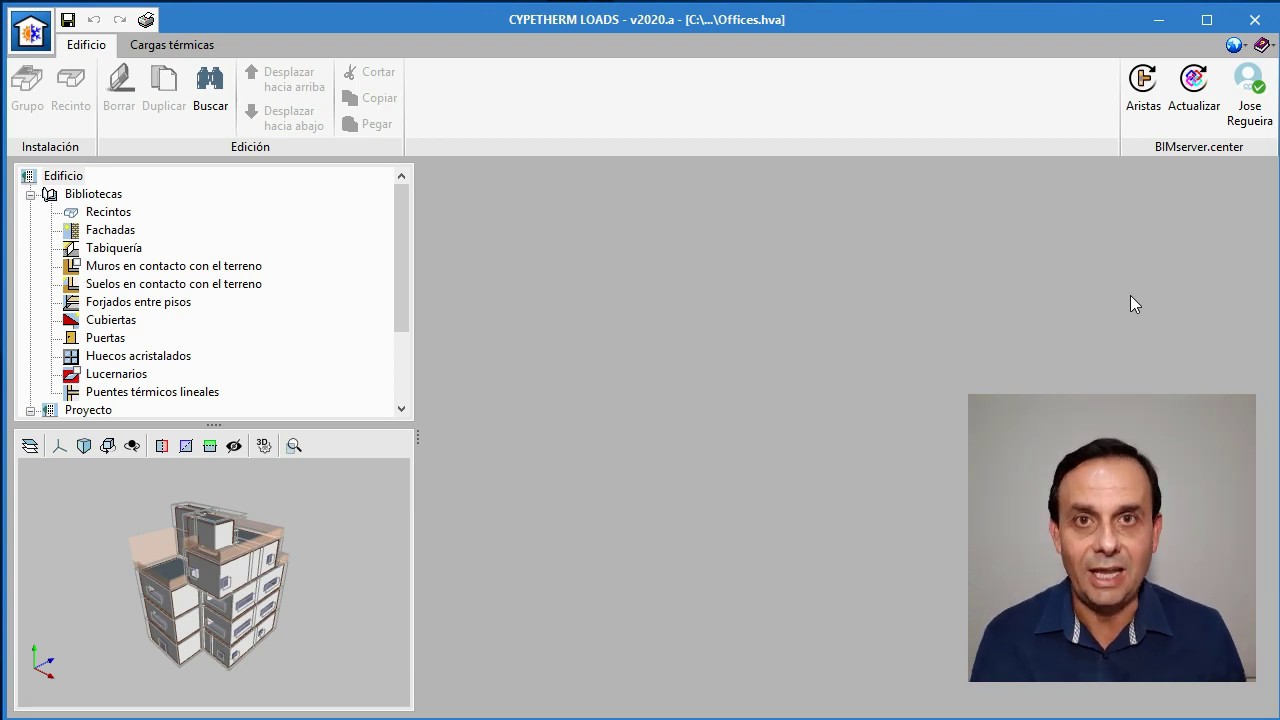This screenshot has width=1280, height=720.
Task: Open the Jose Regueira user account
Action: 1250,96
